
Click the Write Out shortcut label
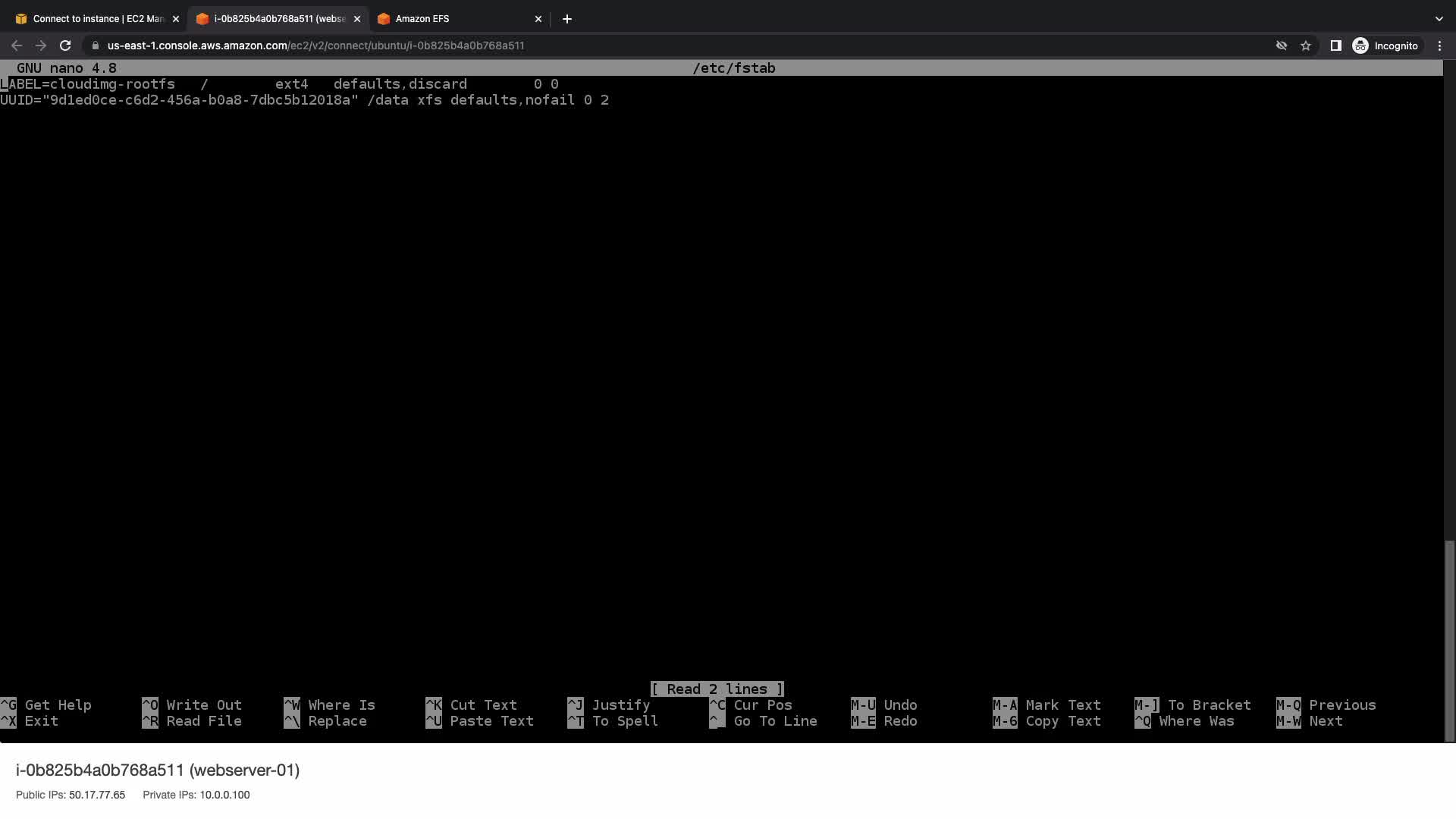203,705
